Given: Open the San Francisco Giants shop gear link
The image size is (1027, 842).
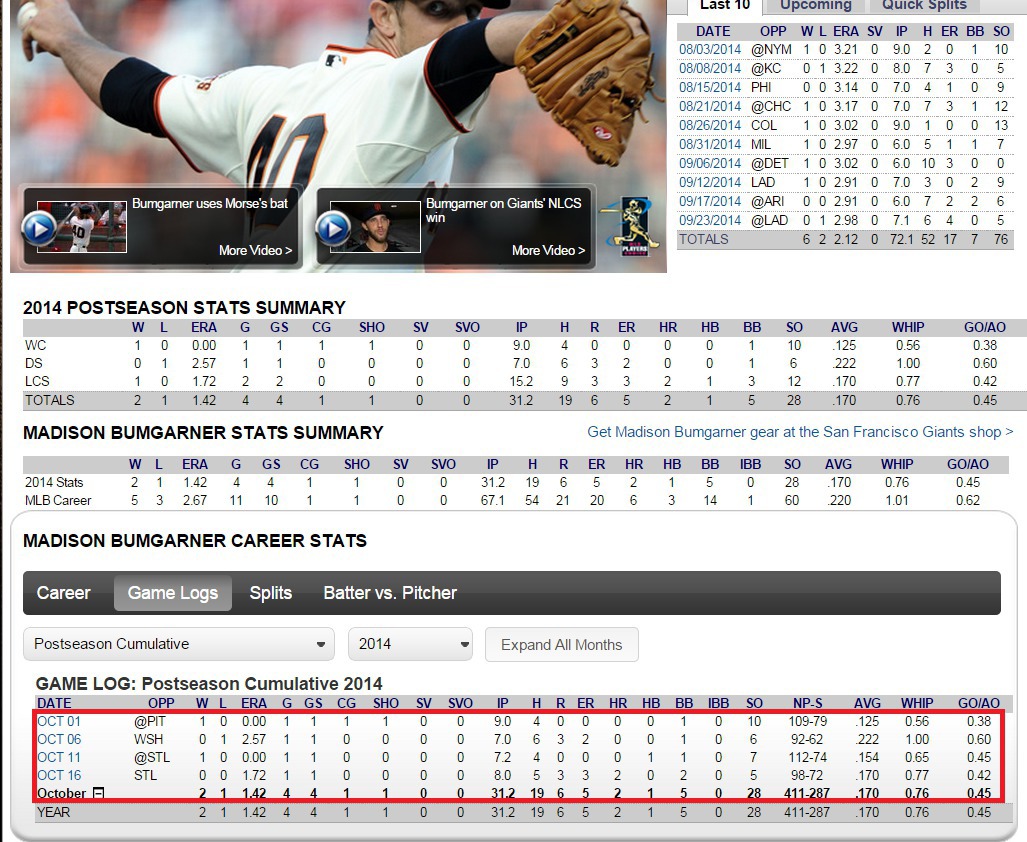Looking at the screenshot, I should [x=800, y=432].
